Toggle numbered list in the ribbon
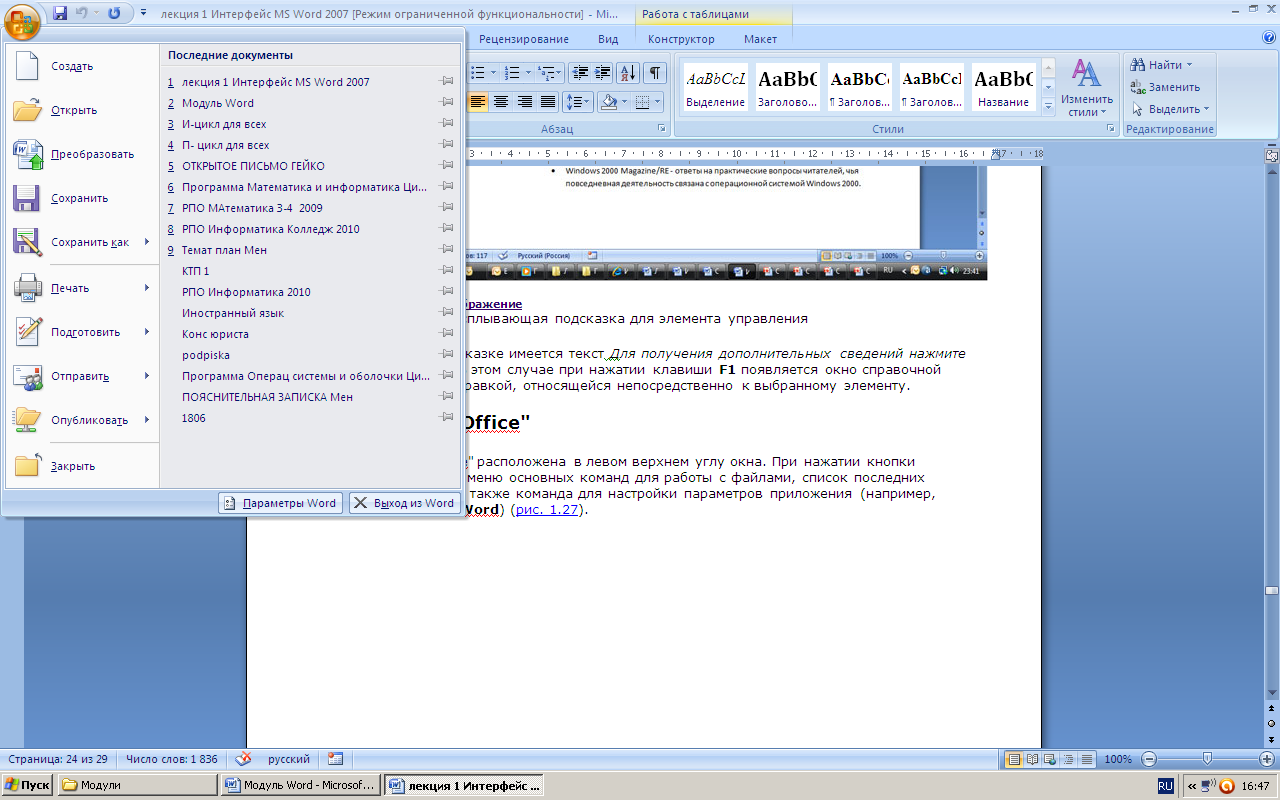Screen dimensions: 1280x800 [512, 73]
